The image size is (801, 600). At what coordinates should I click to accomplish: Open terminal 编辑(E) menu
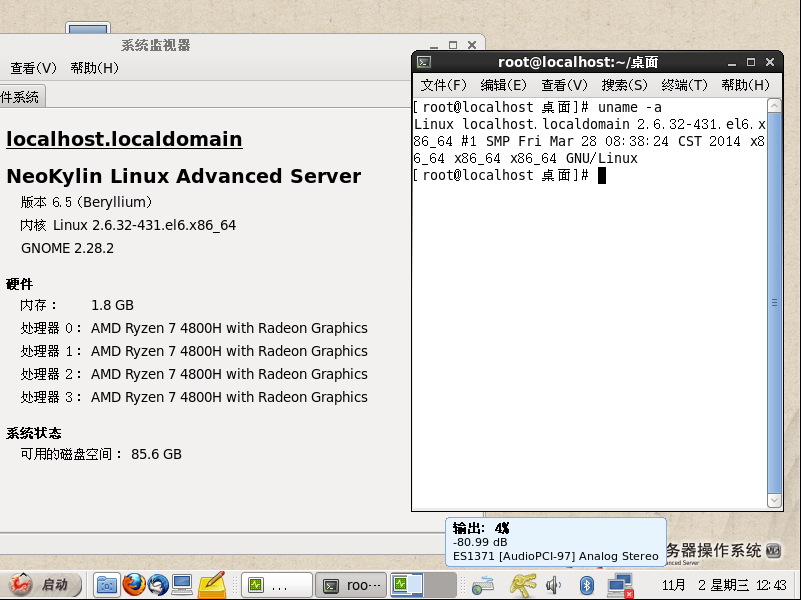(503, 85)
